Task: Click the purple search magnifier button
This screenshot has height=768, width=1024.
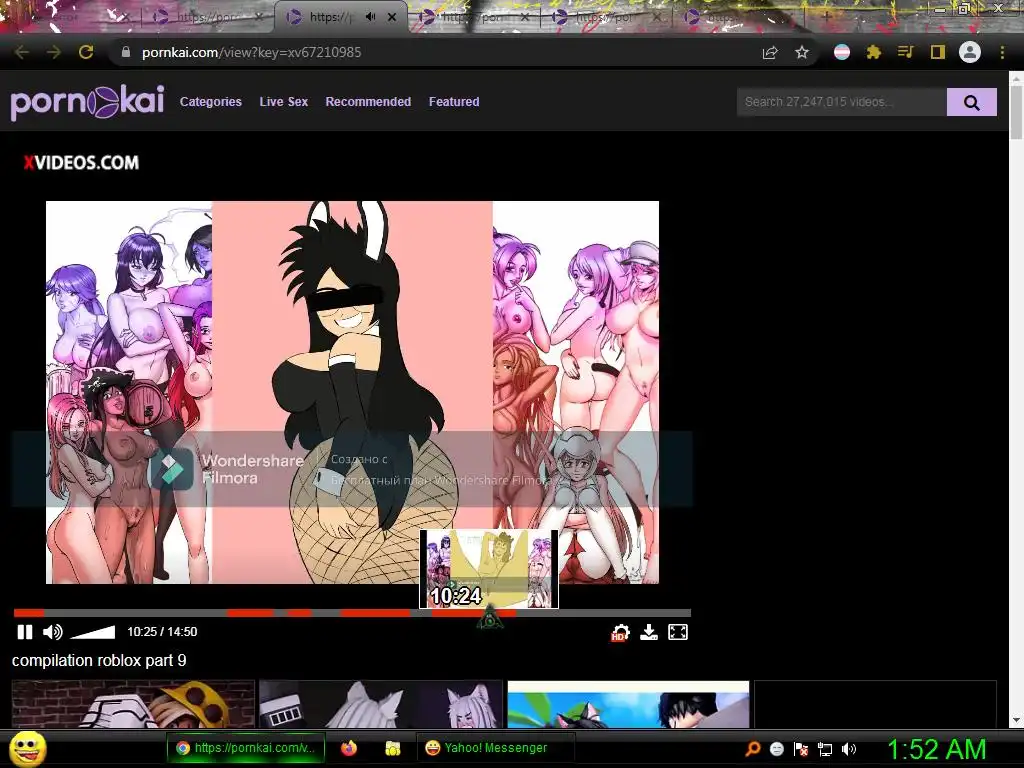Action: (x=972, y=102)
